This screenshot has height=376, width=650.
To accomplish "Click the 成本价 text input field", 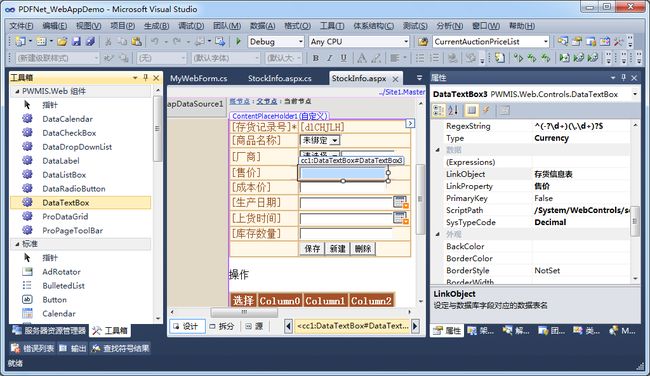I will pyautogui.click(x=343, y=188).
